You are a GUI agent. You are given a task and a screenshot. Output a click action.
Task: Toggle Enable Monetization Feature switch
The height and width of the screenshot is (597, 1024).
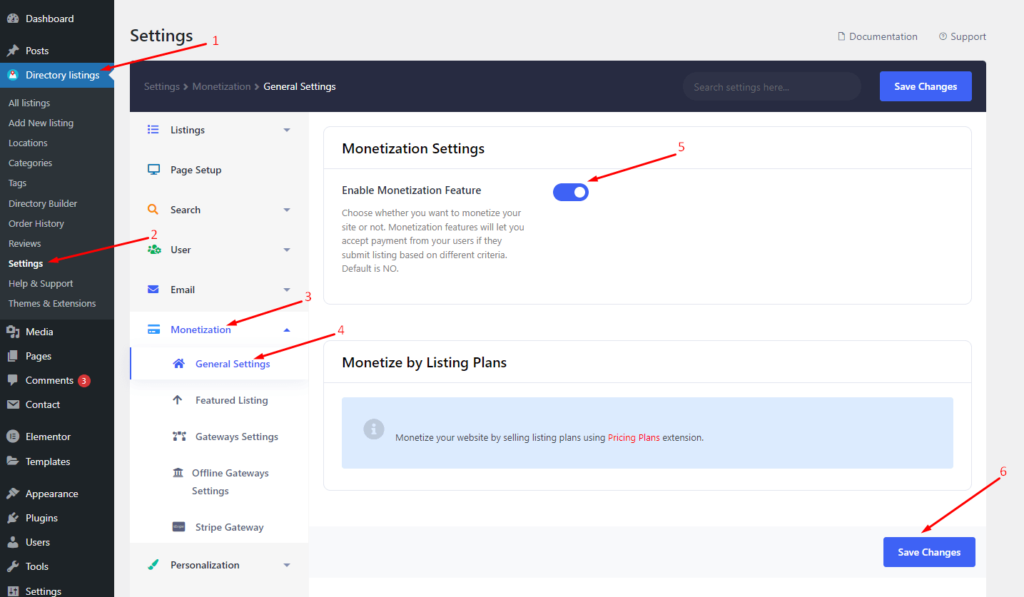[571, 192]
